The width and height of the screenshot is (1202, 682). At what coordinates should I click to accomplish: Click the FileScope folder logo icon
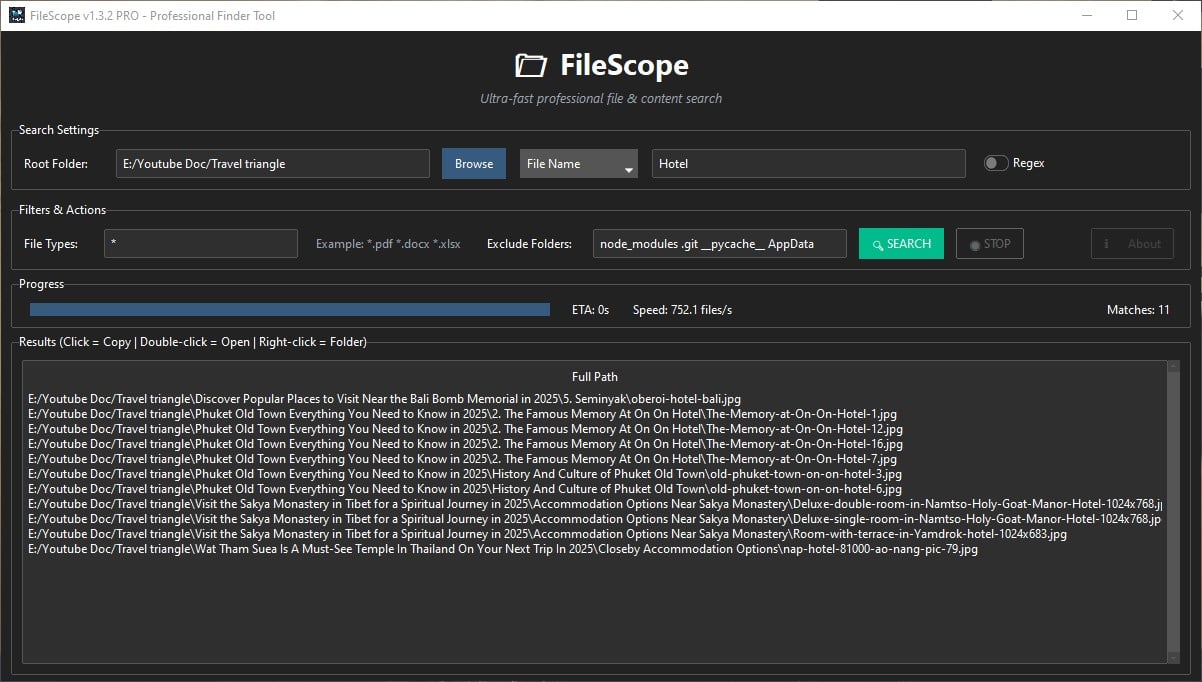coord(531,66)
